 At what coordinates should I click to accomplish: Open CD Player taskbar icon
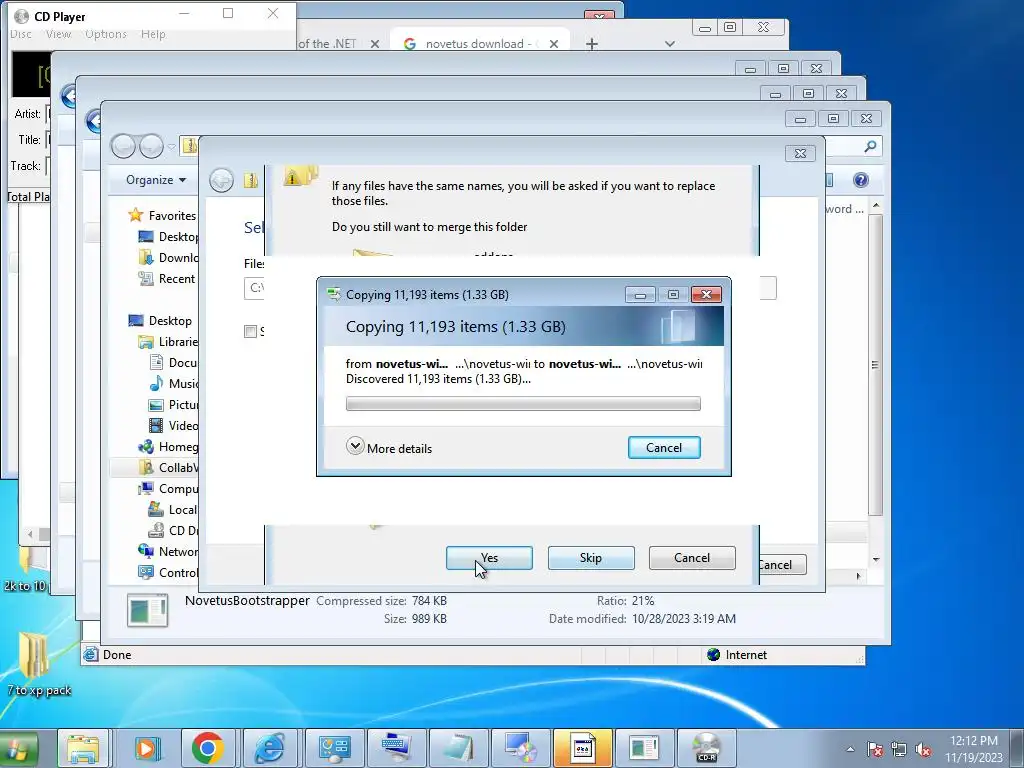tap(706, 748)
